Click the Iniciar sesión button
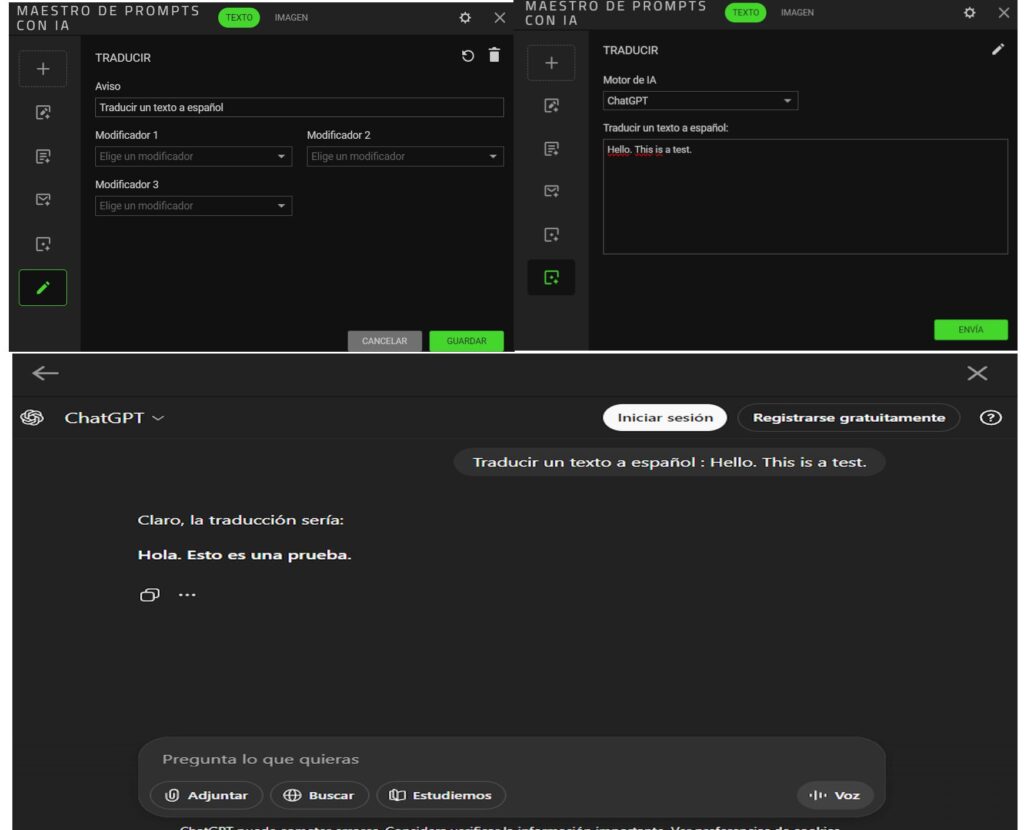1024x830 pixels. tap(665, 418)
